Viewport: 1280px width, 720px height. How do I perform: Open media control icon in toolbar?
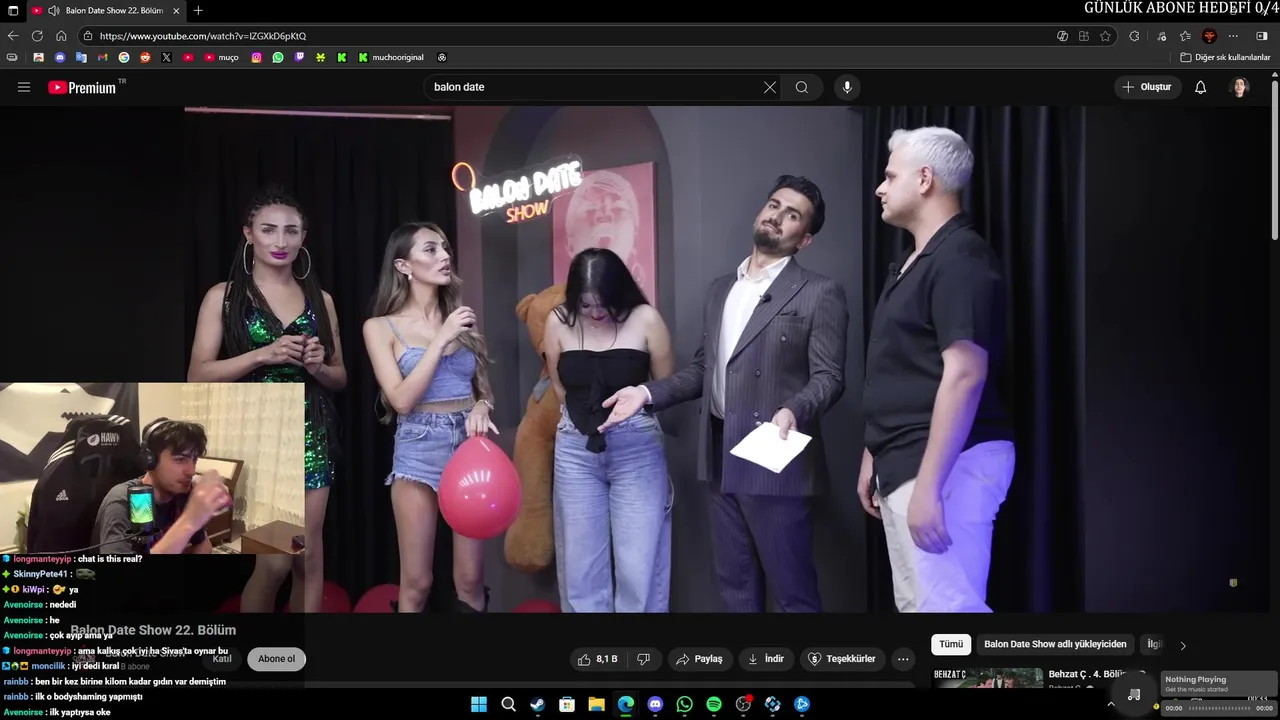(1161, 36)
